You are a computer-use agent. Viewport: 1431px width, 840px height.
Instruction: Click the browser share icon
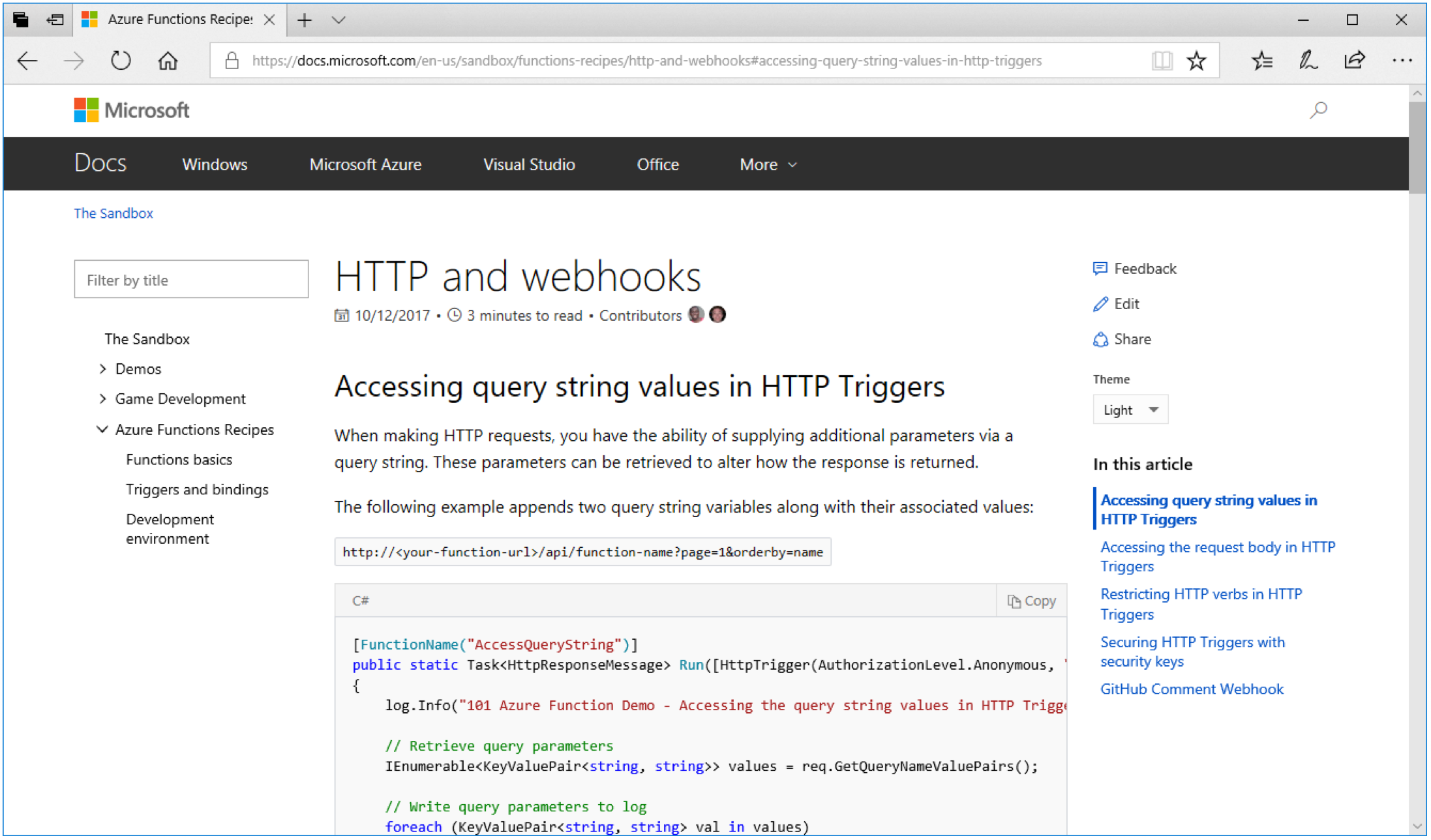point(1355,61)
